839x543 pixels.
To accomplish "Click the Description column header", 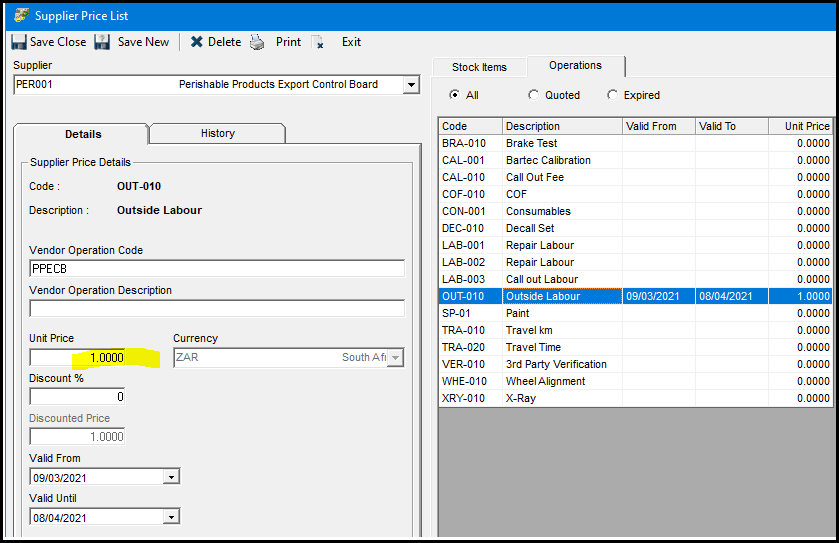I will coord(560,126).
